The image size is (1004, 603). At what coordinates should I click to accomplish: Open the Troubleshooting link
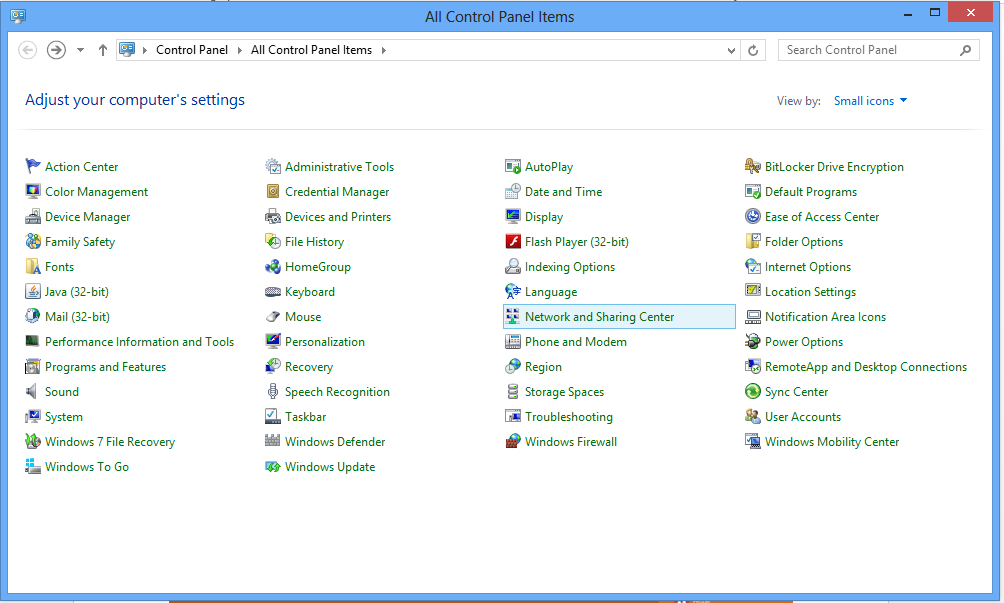tap(569, 417)
